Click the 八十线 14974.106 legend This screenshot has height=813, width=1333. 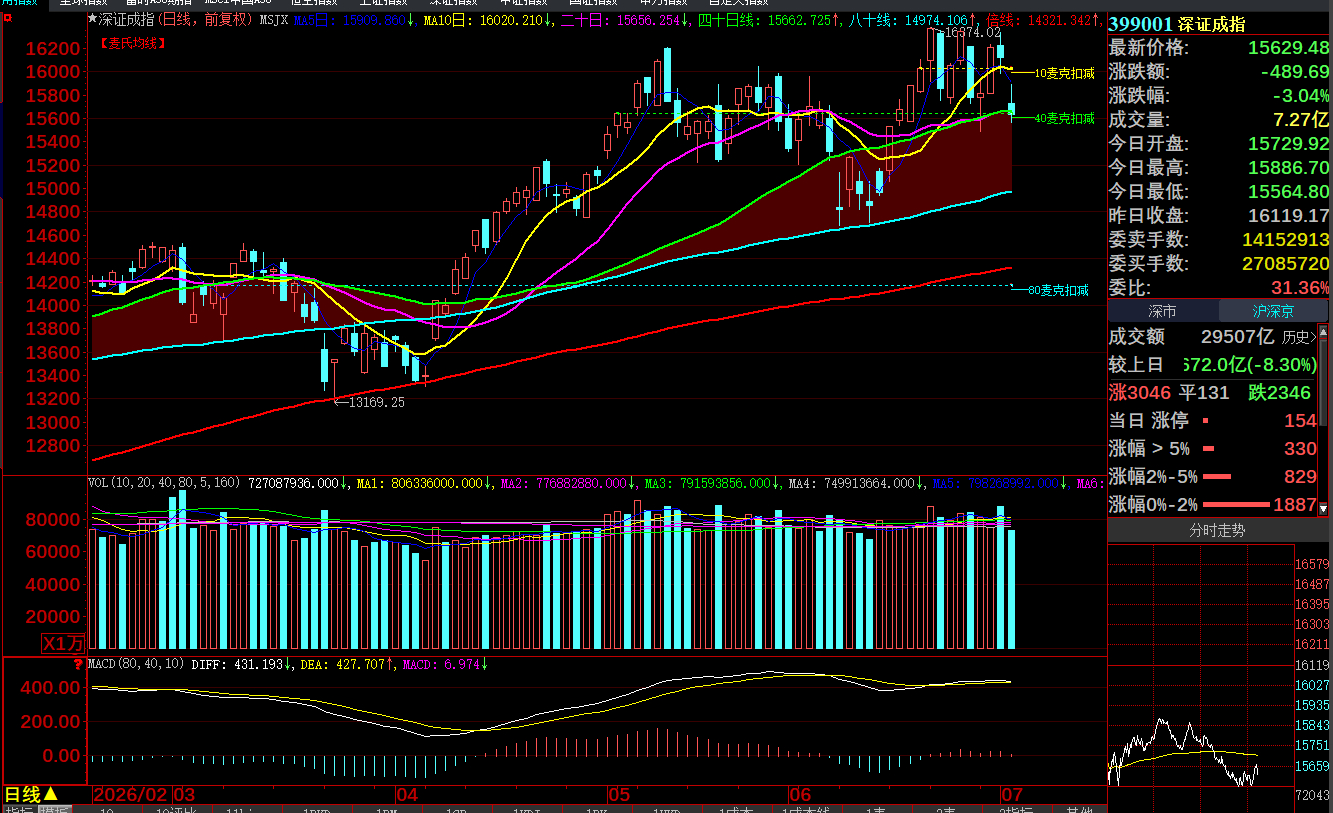click(x=910, y=19)
